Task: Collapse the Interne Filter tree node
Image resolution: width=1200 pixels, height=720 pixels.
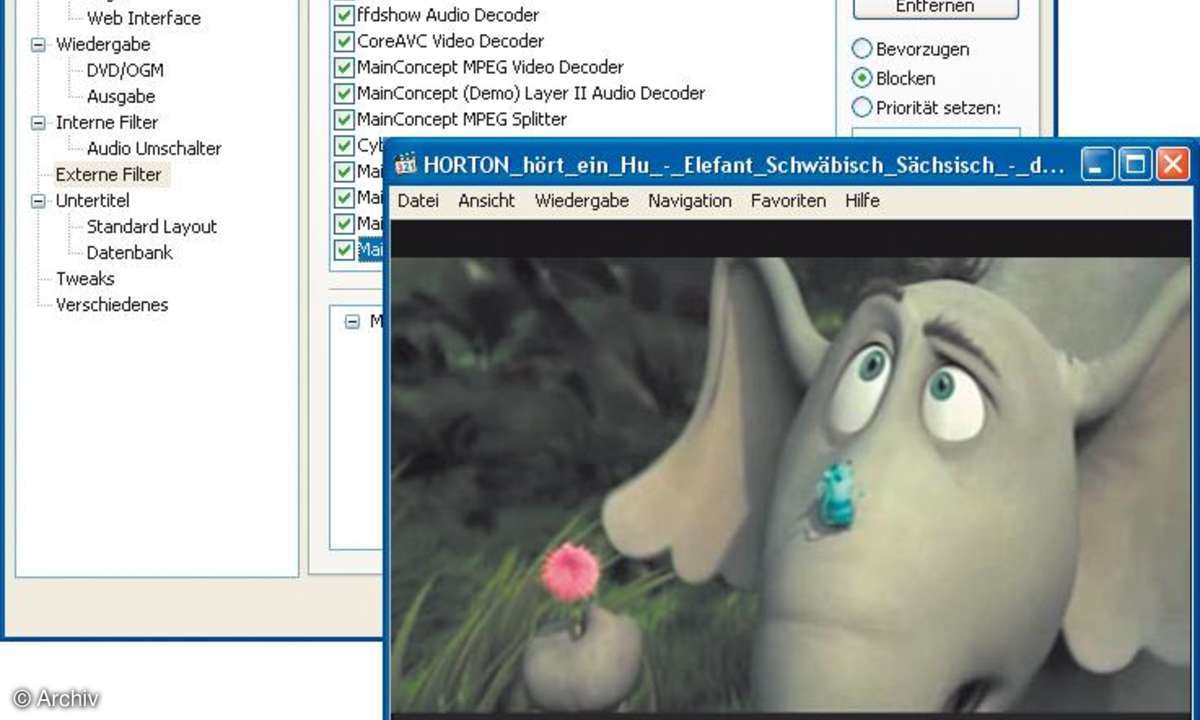Action: tap(39, 123)
